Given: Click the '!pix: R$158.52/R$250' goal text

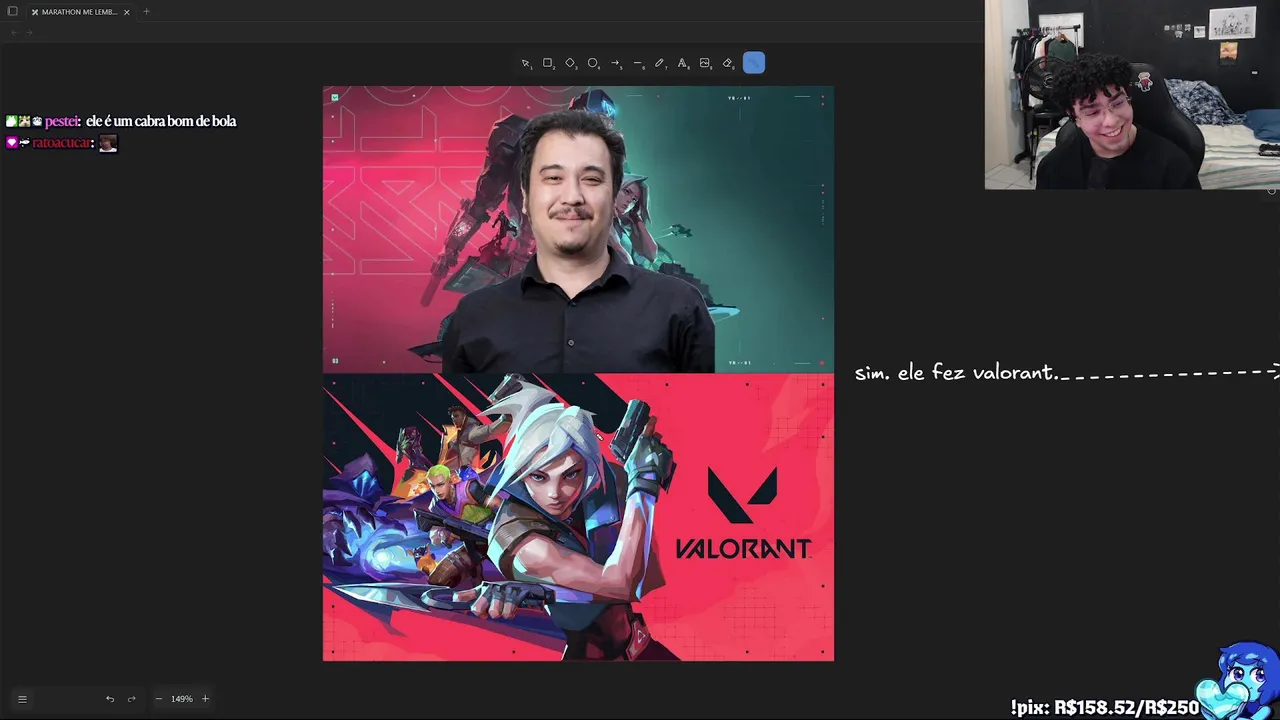Looking at the screenshot, I should coord(1105,708).
